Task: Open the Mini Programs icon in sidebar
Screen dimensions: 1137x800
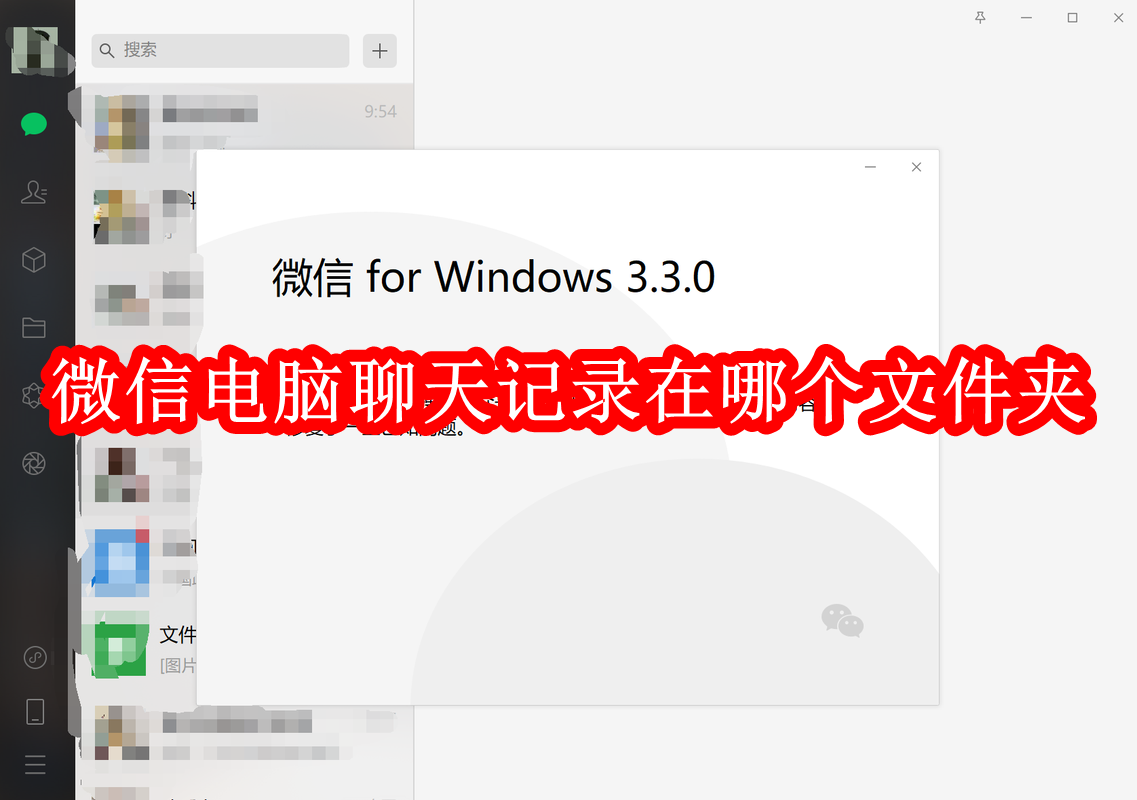Action: (35, 657)
